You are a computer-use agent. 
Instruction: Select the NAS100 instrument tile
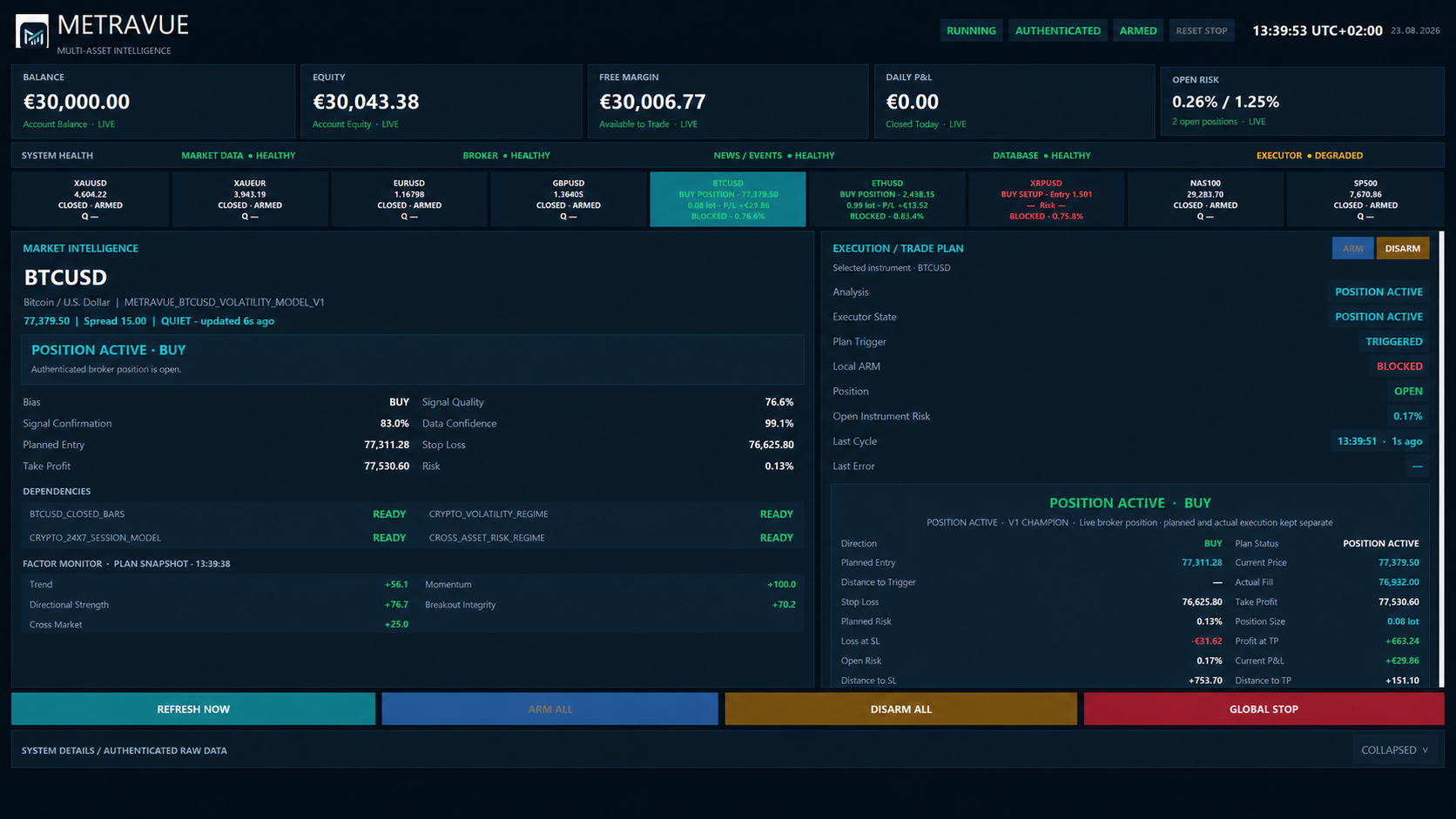point(1205,199)
